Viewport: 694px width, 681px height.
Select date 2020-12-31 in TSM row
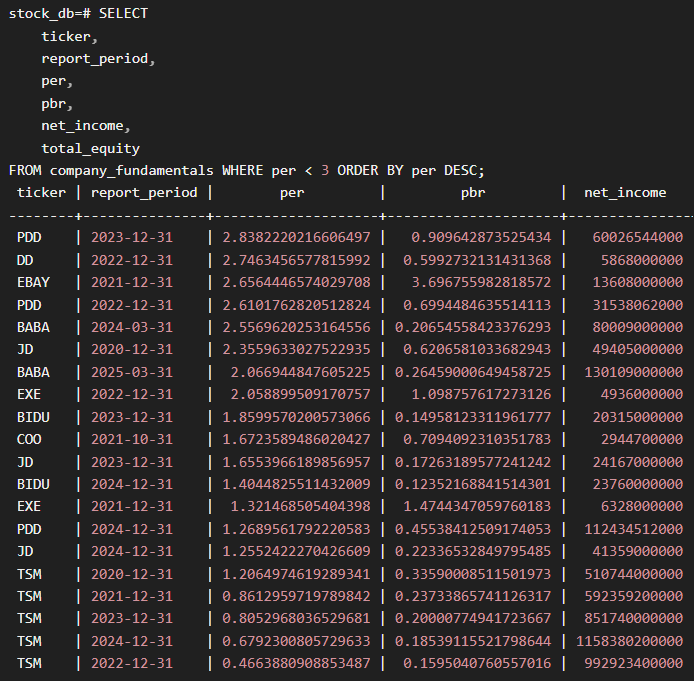pyautogui.click(x=132, y=574)
